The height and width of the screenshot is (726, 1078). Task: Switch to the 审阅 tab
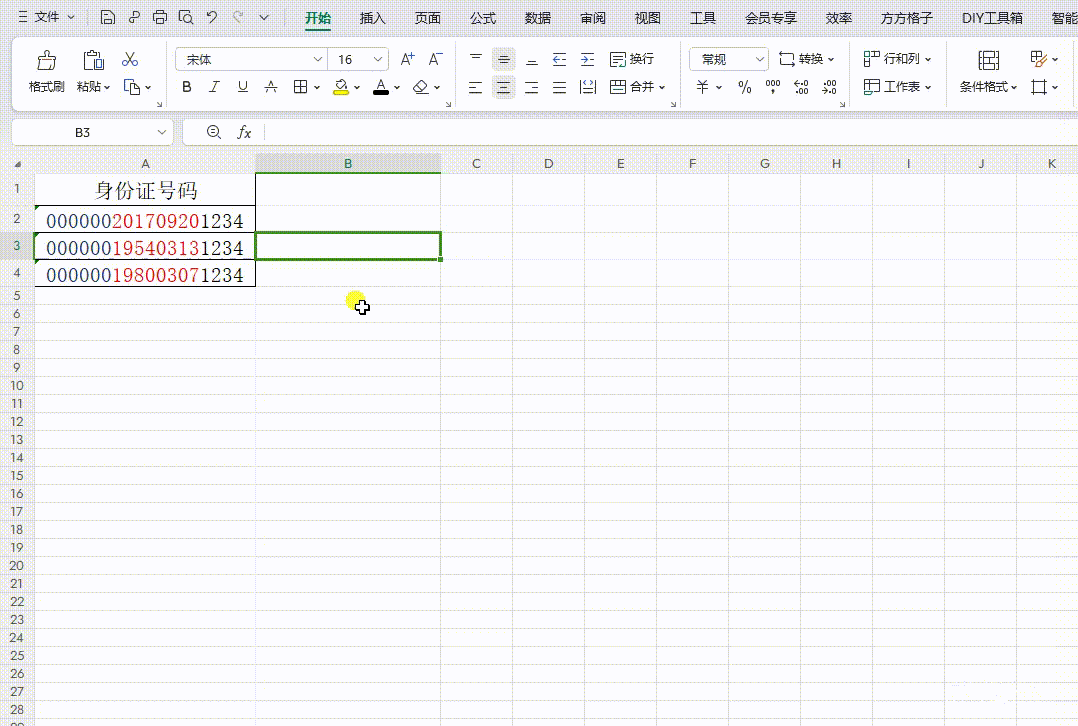point(593,19)
